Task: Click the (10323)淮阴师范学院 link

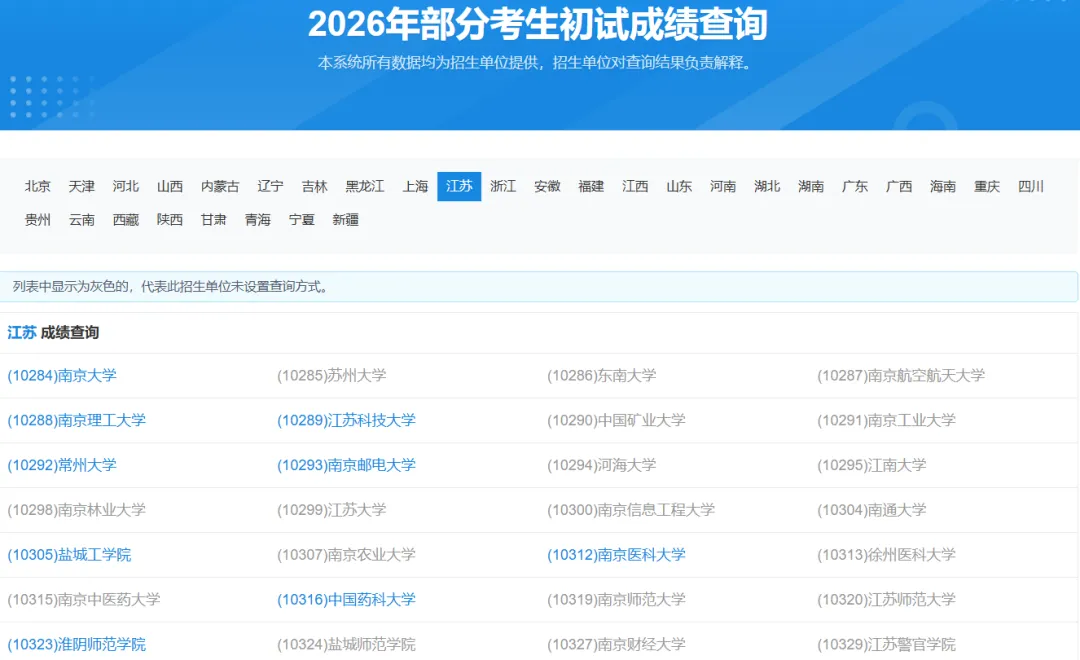Action: (x=76, y=644)
